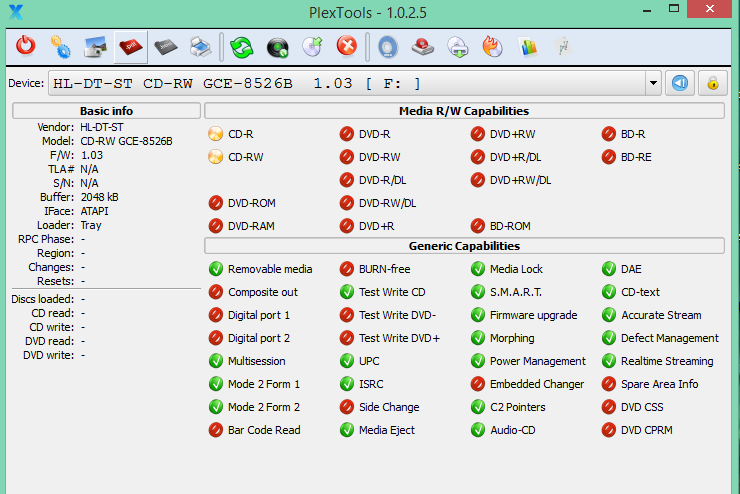The width and height of the screenshot is (740, 494).
Task: Click the Bar Code Read red icon
Action: pos(216,430)
